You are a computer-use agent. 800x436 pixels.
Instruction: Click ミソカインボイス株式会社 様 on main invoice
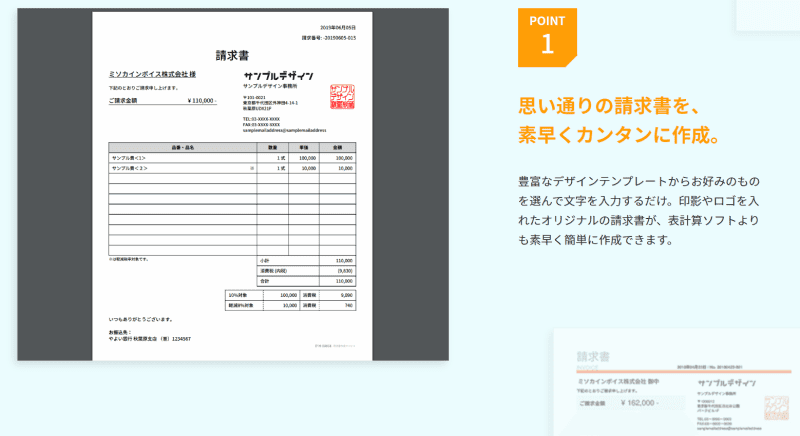click(152, 74)
